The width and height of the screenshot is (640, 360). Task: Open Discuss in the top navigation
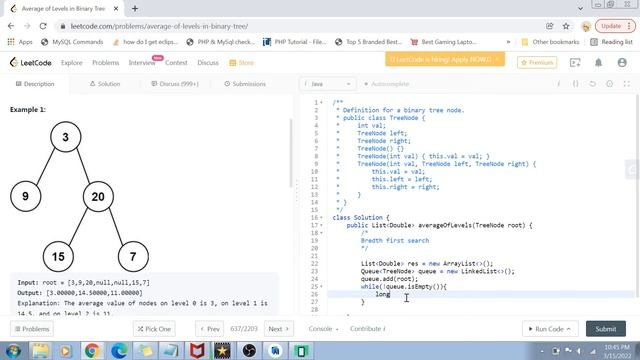point(208,62)
